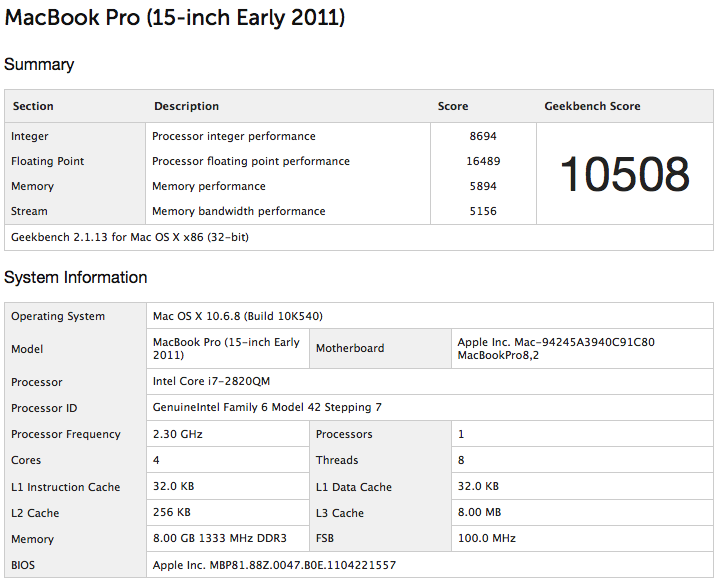Click the 'Processor Frequency' label
This screenshot has height=585, width=721.
pyautogui.click(x=66, y=434)
